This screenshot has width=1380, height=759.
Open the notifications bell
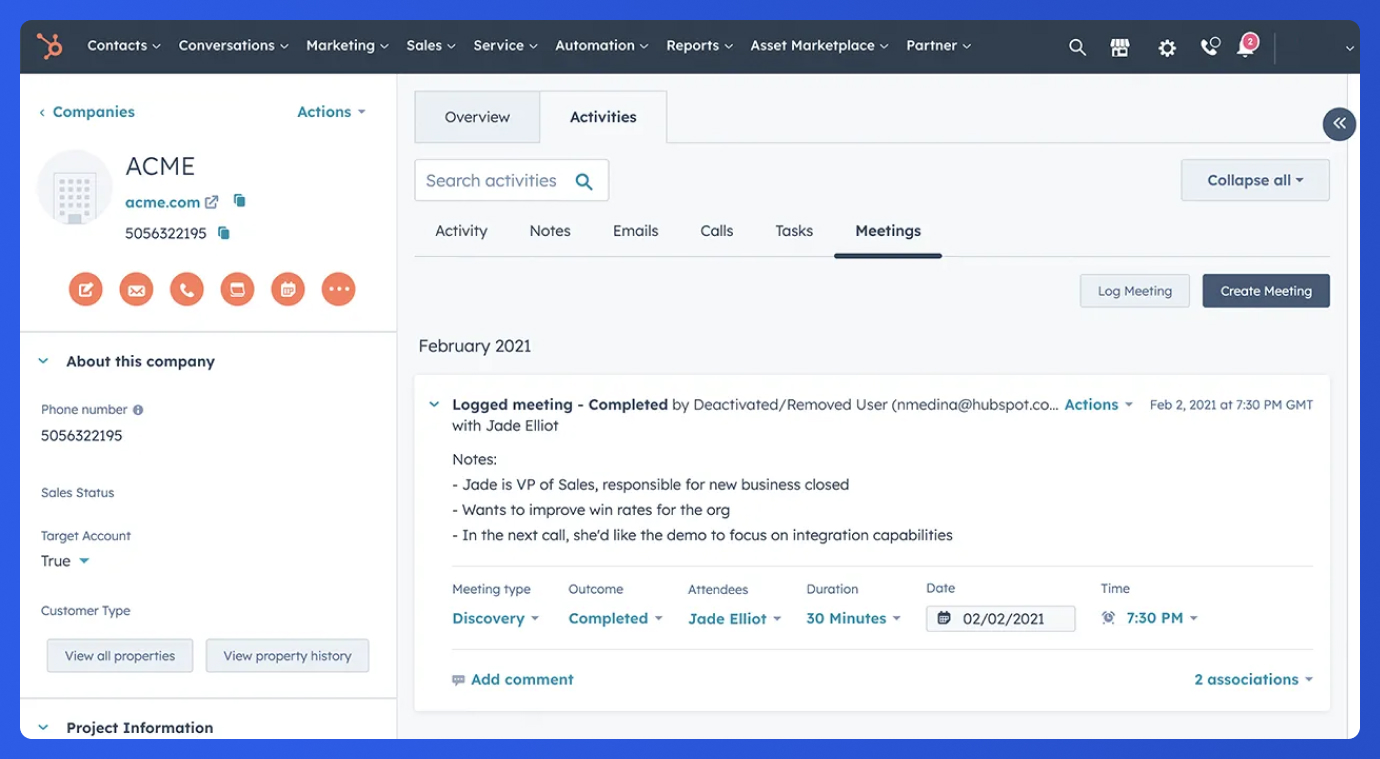click(x=1246, y=46)
